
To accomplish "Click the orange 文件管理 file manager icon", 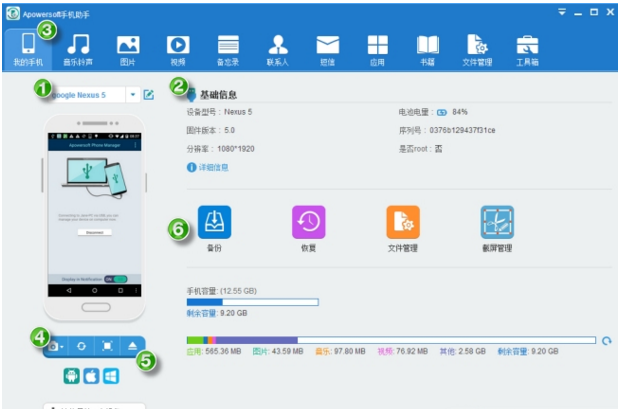I will pos(403,222).
